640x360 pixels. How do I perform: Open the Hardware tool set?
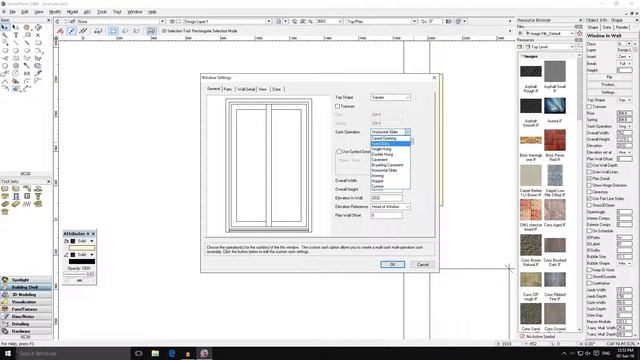coord(26,331)
